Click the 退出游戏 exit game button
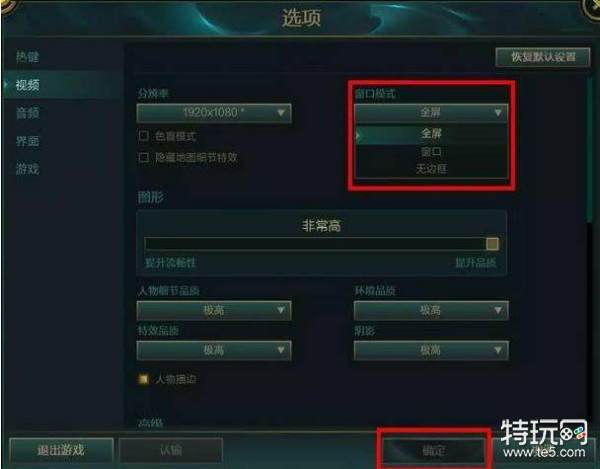600x469 pixels. coord(61,450)
